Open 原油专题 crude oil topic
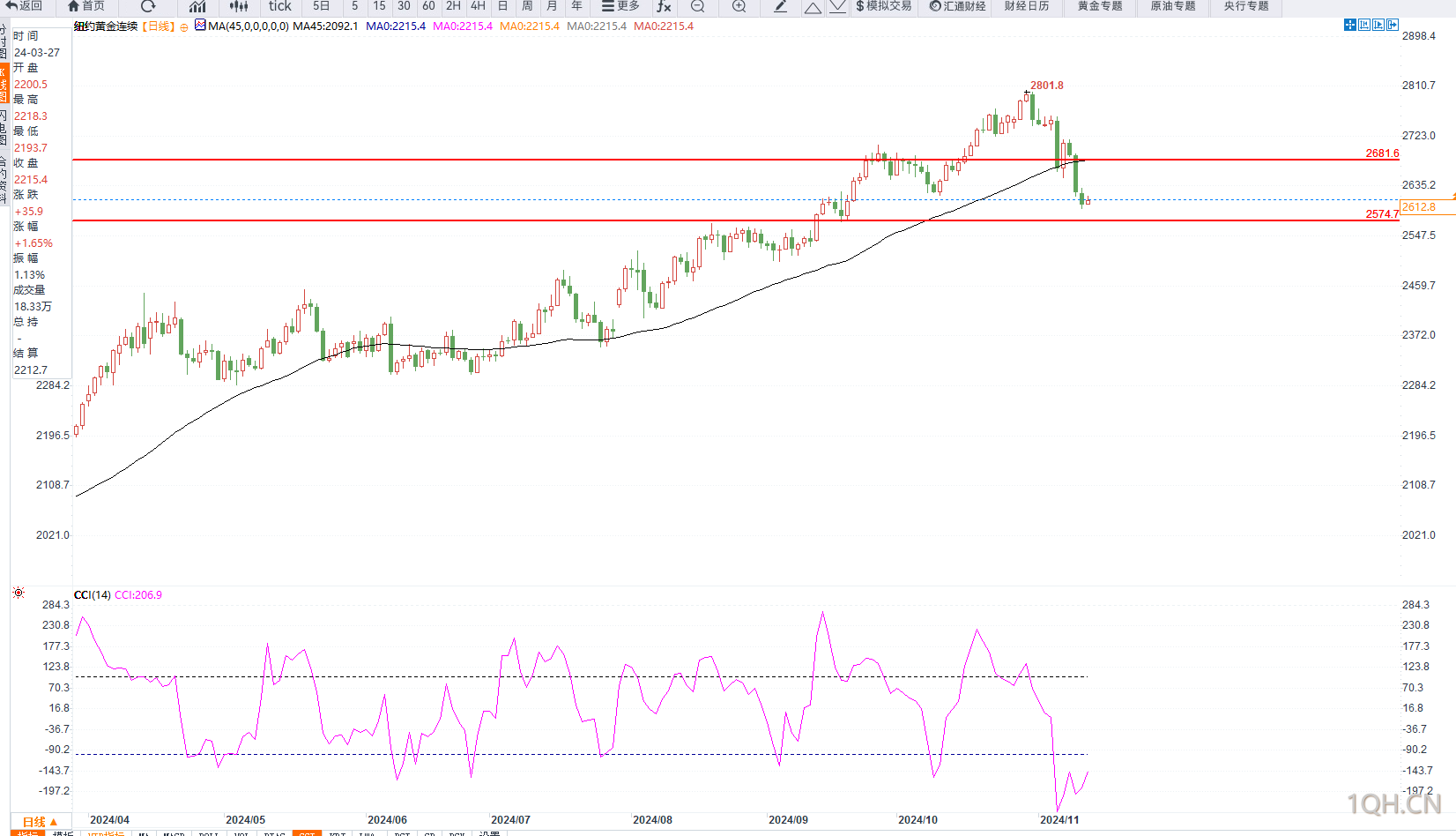 [1173, 6]
